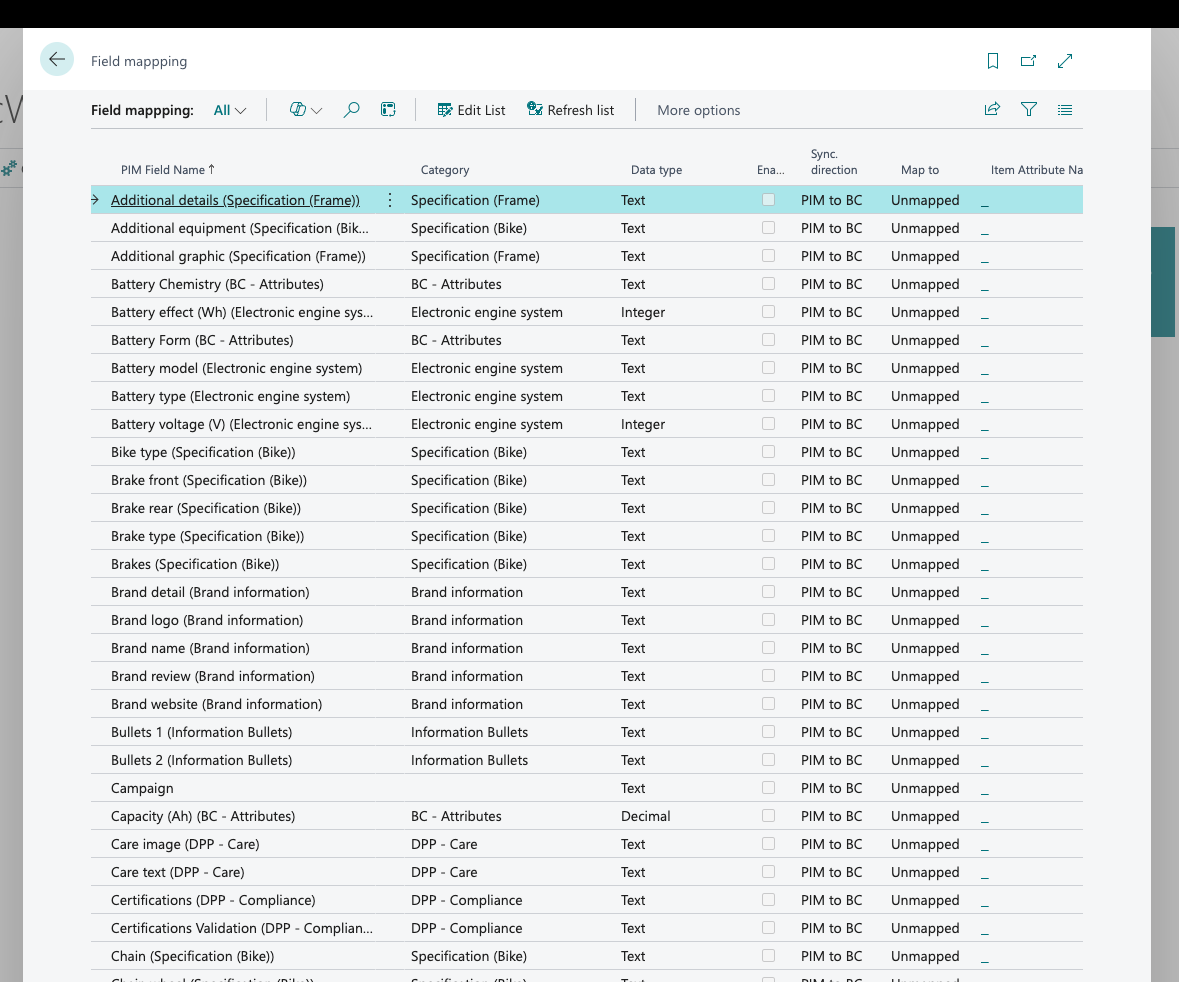Viewport: 1179px width, 982px height.
Task: Toggle Enabled checkbox for Brand logo row
Action: tap(768, 620)
